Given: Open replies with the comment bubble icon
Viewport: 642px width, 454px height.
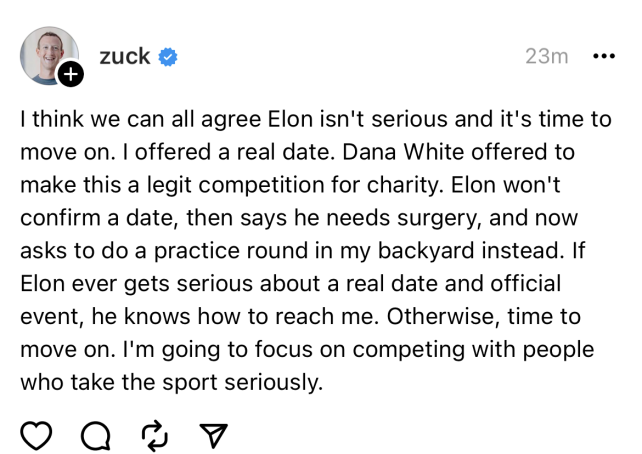Looking at the screenshot, I should click(x=95, y=434).
